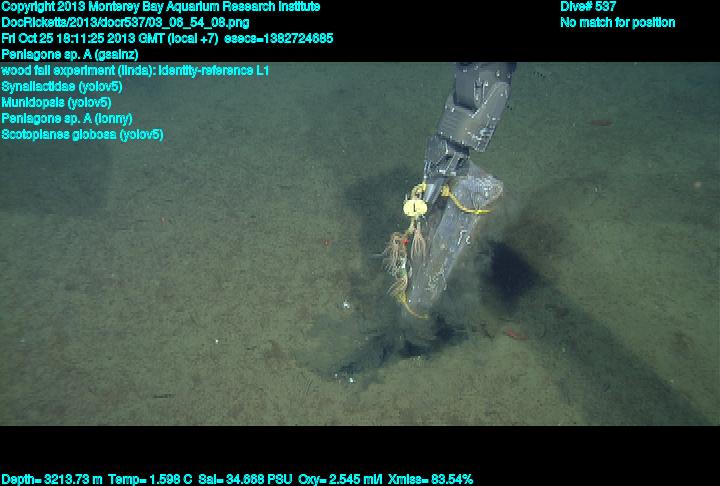Click the 'Synallactidae (yolov5)' label
Screen dimensions: 720x486
coord(62,86)
